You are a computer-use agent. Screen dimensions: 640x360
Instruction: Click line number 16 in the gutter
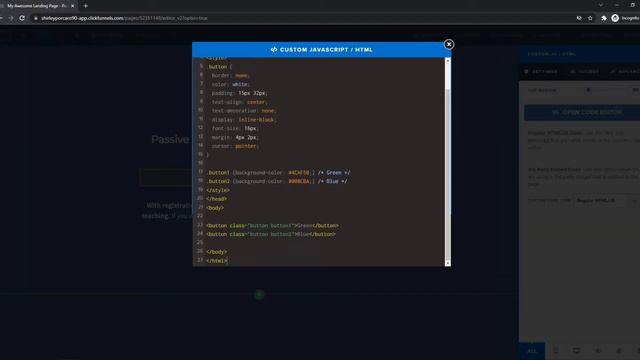click(x=200, y=163)
